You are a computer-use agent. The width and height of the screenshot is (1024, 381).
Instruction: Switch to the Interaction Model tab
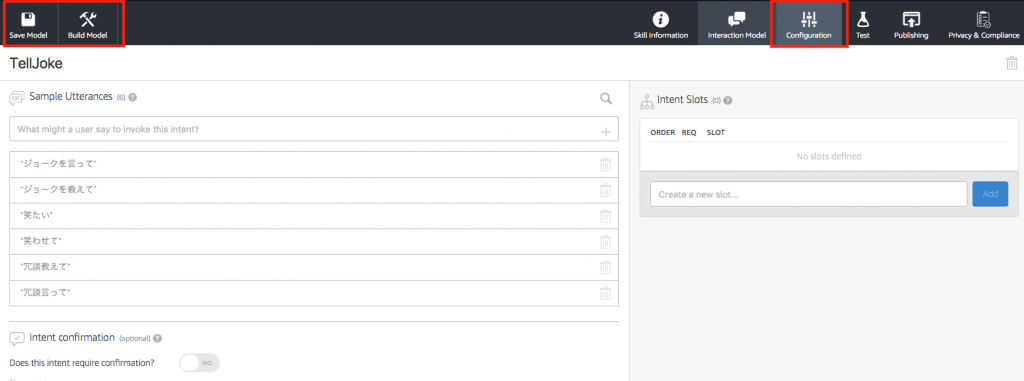point(737,24)
